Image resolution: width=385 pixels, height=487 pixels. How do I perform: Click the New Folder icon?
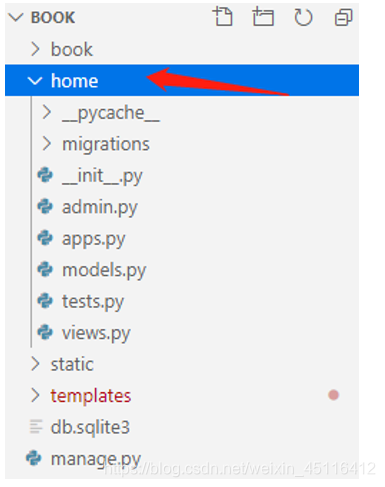(263, 17)
